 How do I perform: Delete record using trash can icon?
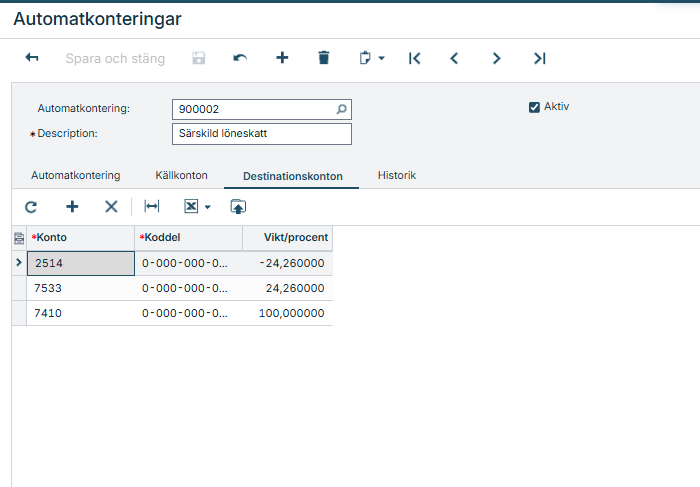pos(323,59)
